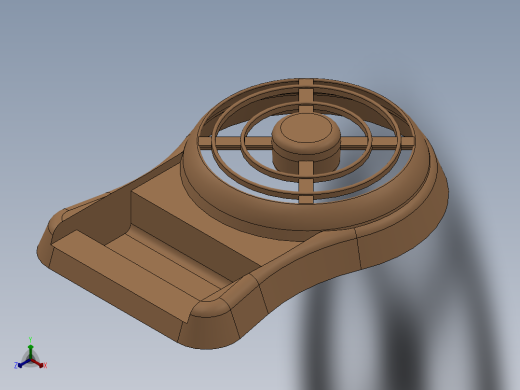The height and width of the screenshot is (390, 520).
Task: Click the Z axis of the orientation triad
Action: 23,364
